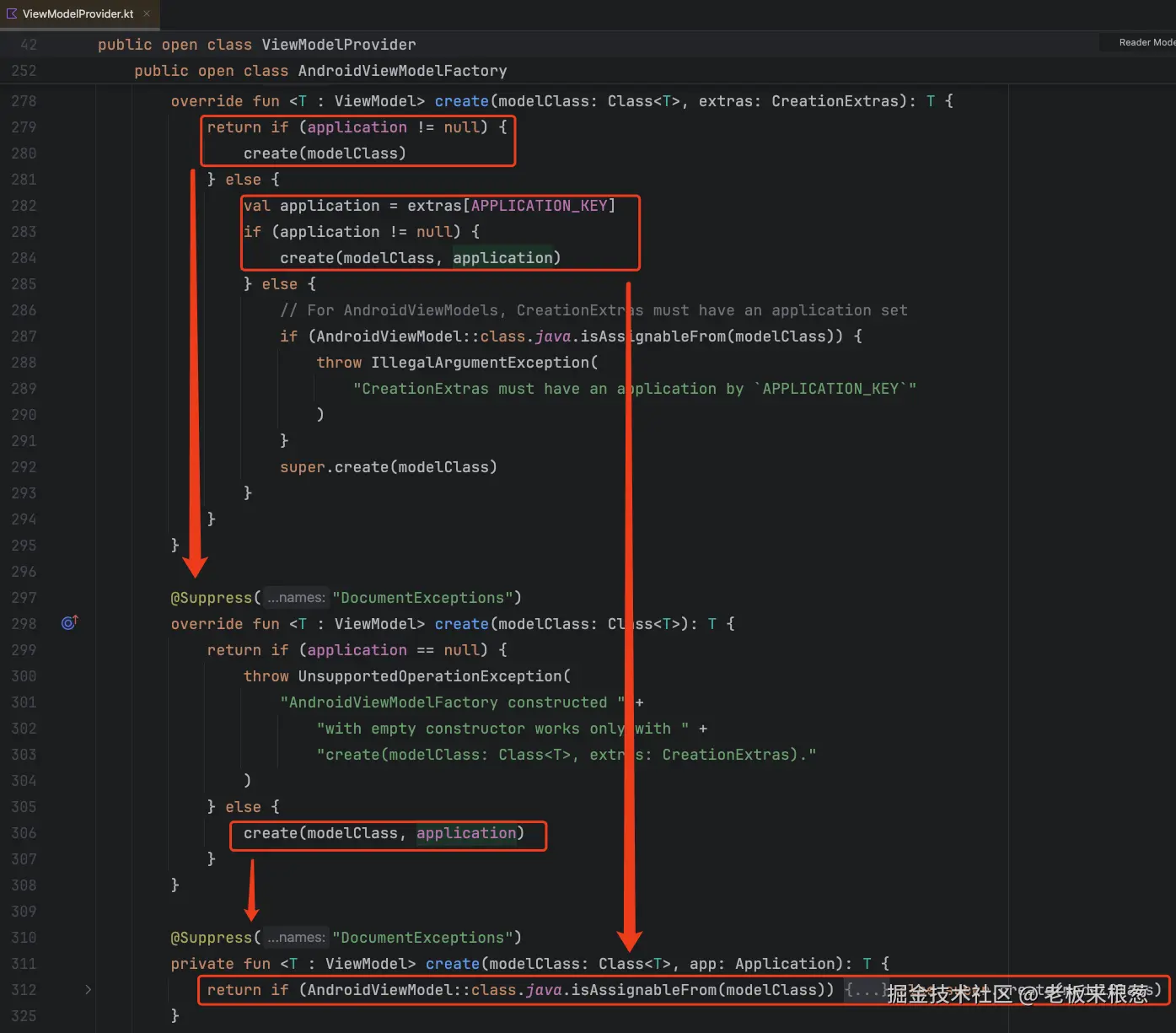Click 'throw' keyword on line 288
Screen dimensions: 1176x1033
(x=339, y=363)
